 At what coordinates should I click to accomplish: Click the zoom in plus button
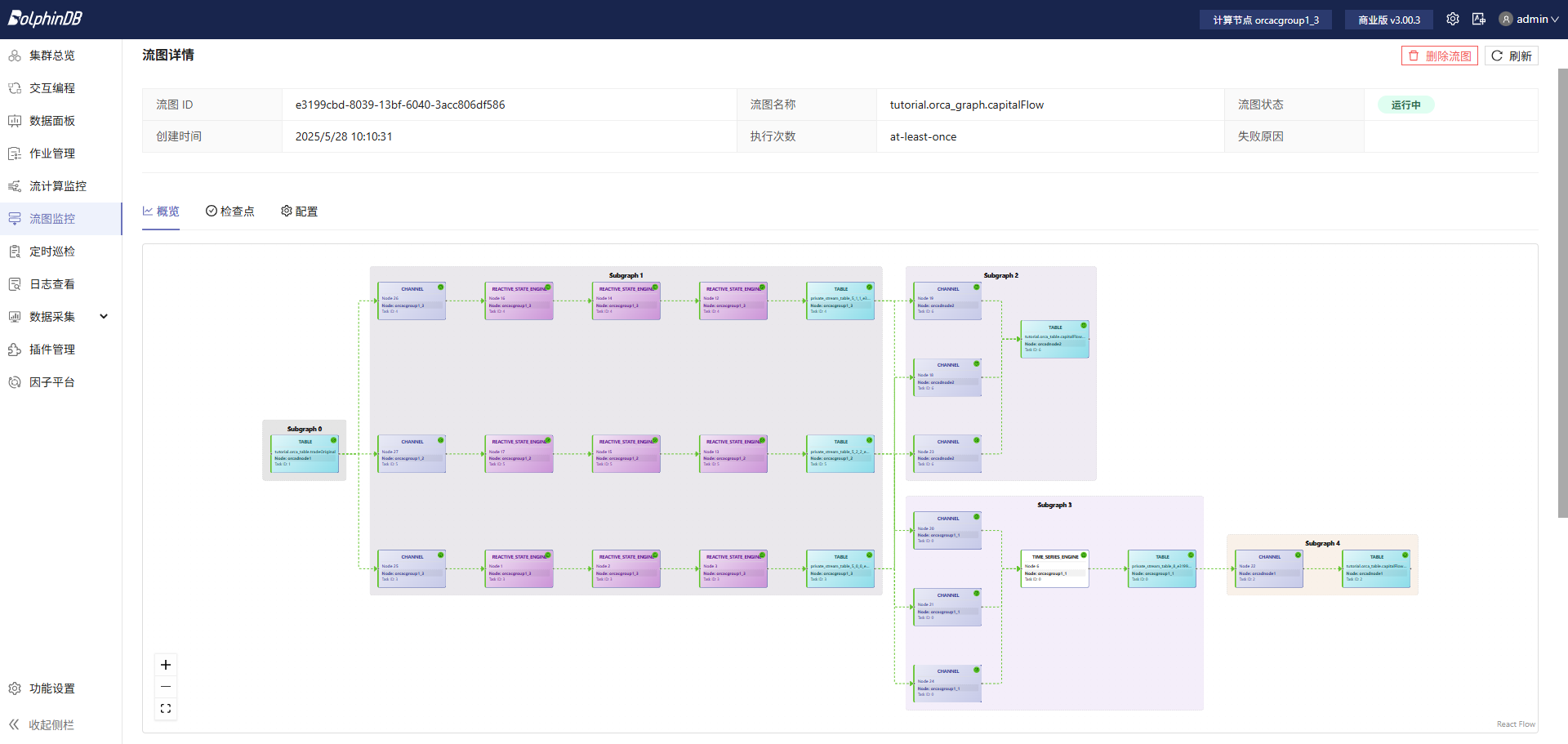click(166, 665)
